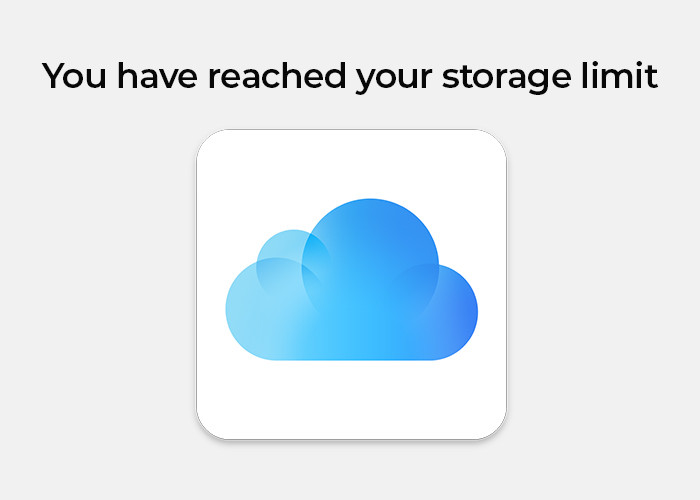Click the top-right rounded corner of tile
The height and width of the screenshot is (500, 700).
click(494, 142)
